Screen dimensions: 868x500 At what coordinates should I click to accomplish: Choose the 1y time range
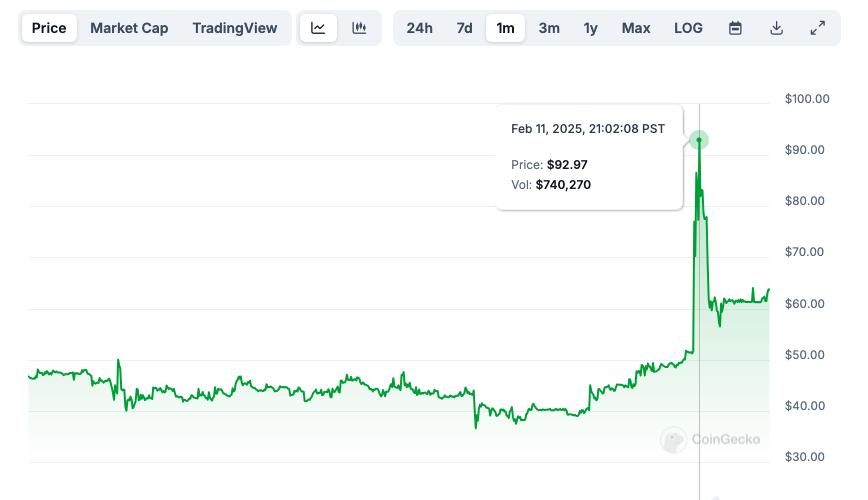pyautogui.click(x=591, y=28)
